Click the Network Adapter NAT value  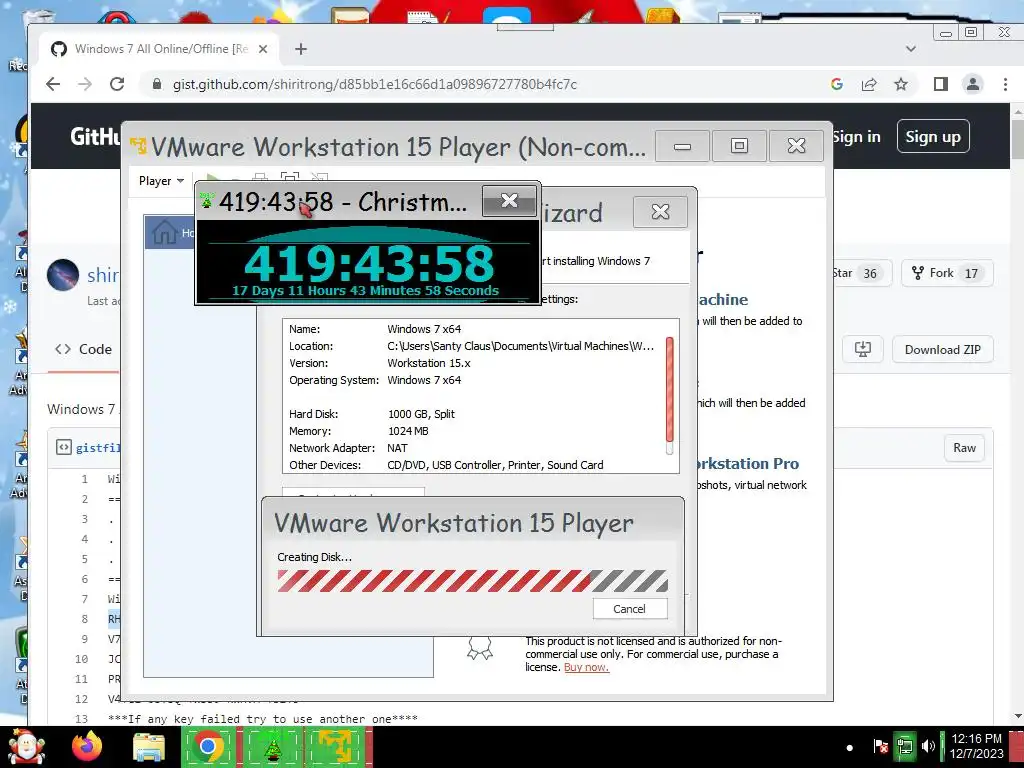point(397,448)
